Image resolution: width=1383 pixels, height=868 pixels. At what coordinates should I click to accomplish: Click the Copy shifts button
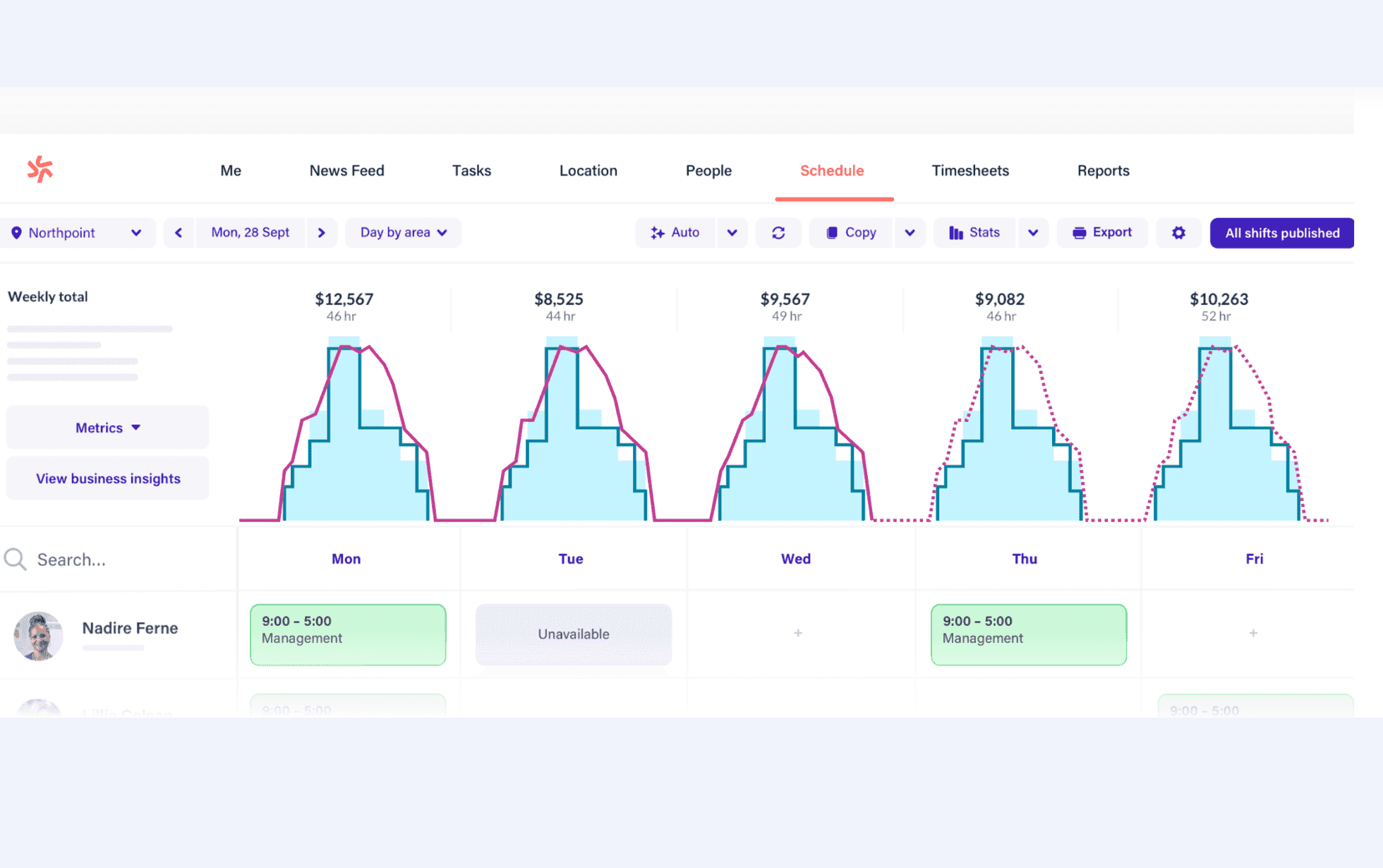click(x=851, y=233)
